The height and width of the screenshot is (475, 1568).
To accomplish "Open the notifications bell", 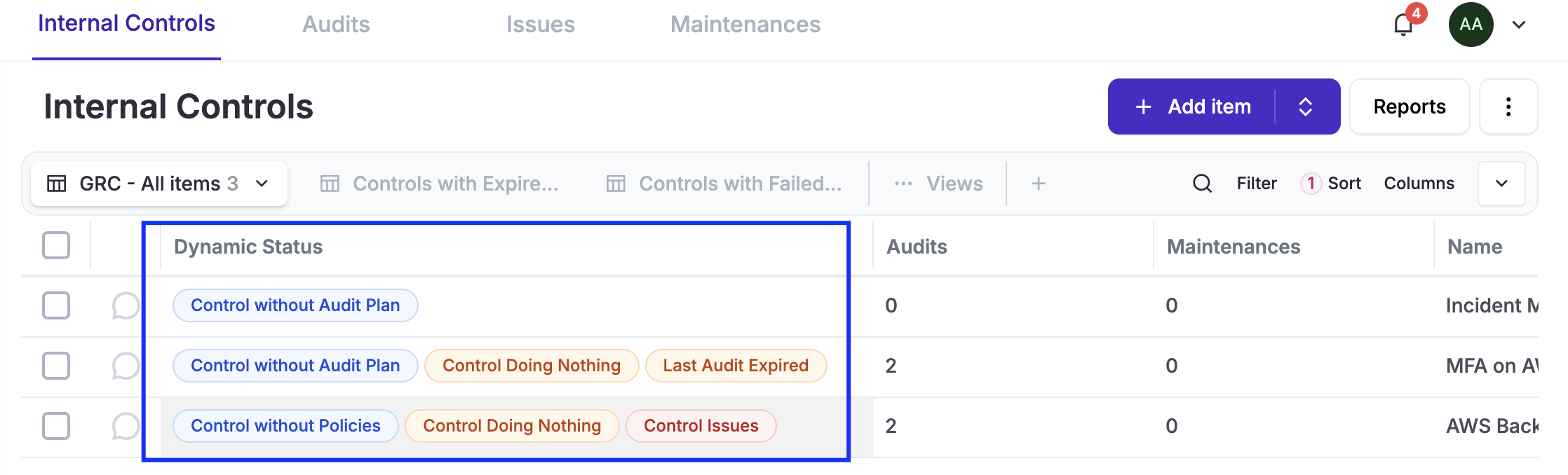I will (1403, 25).
